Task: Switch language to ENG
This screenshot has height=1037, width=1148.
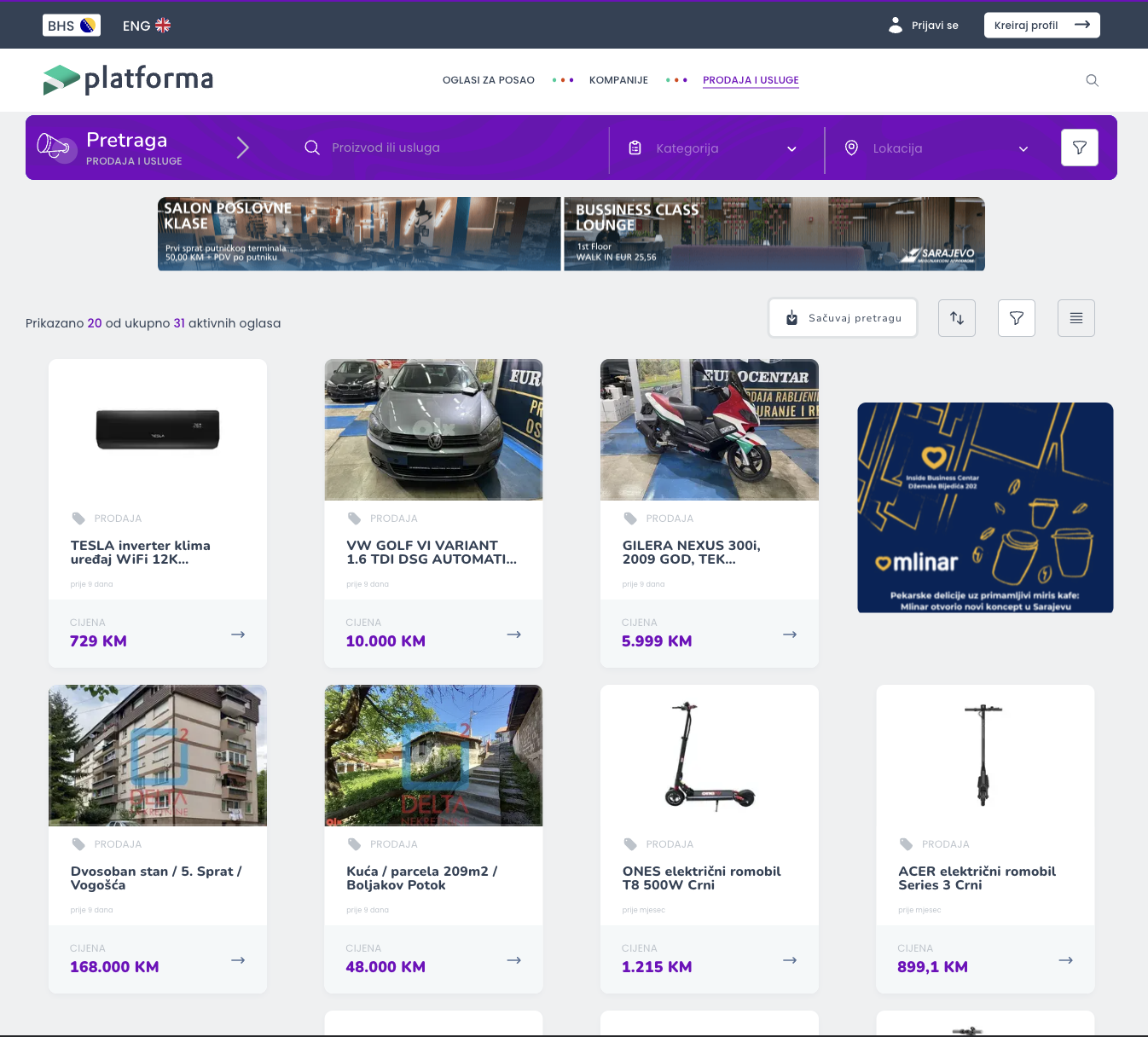Action: (x=147, y=26)
